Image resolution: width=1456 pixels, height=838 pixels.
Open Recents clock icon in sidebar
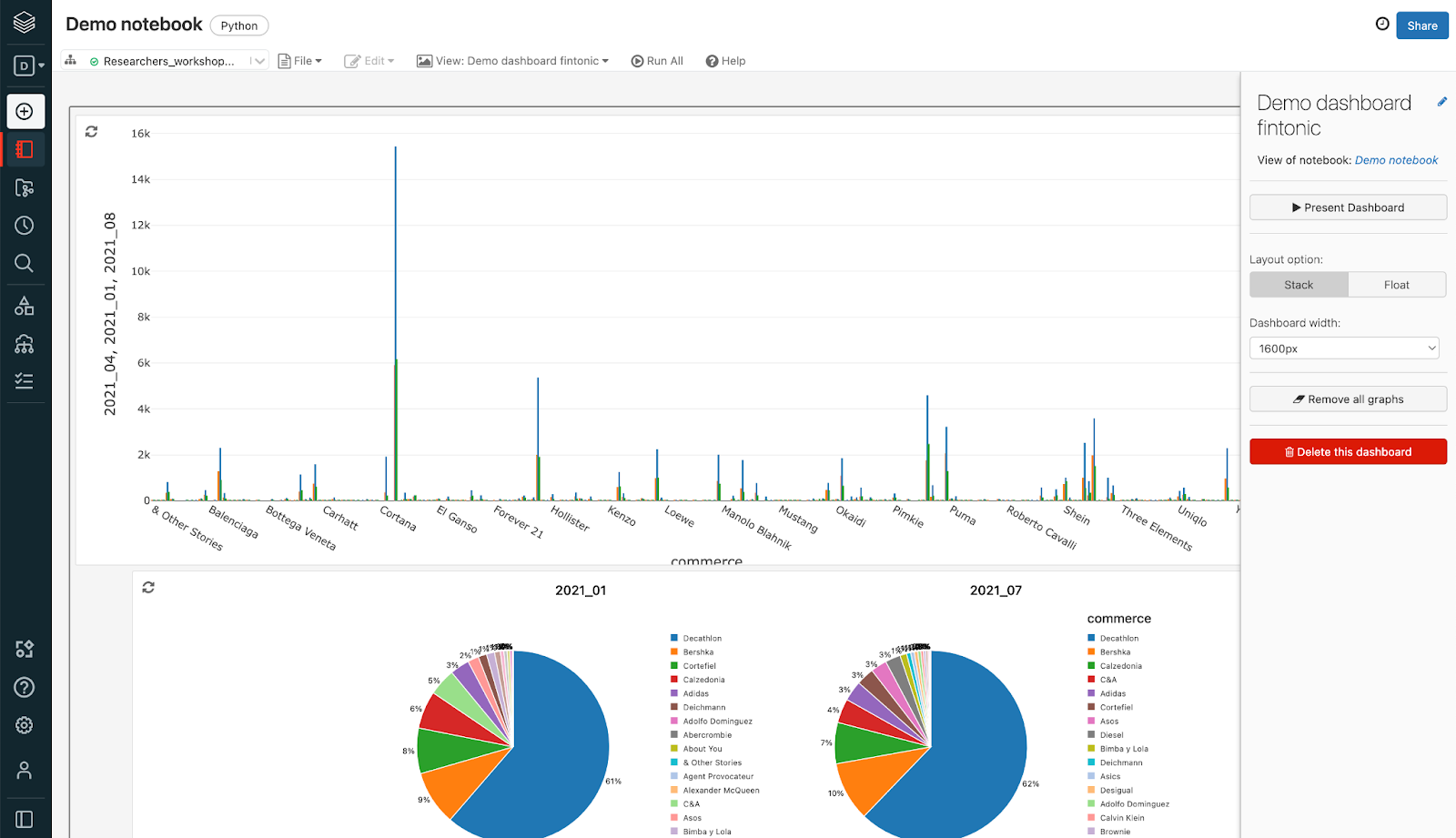25,226
